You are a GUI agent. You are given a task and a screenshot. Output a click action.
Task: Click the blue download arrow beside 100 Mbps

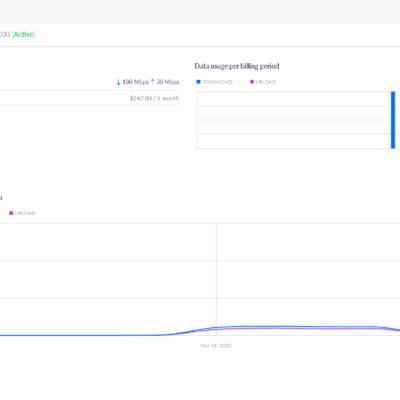pyautogui.click(x=118, y=82)
